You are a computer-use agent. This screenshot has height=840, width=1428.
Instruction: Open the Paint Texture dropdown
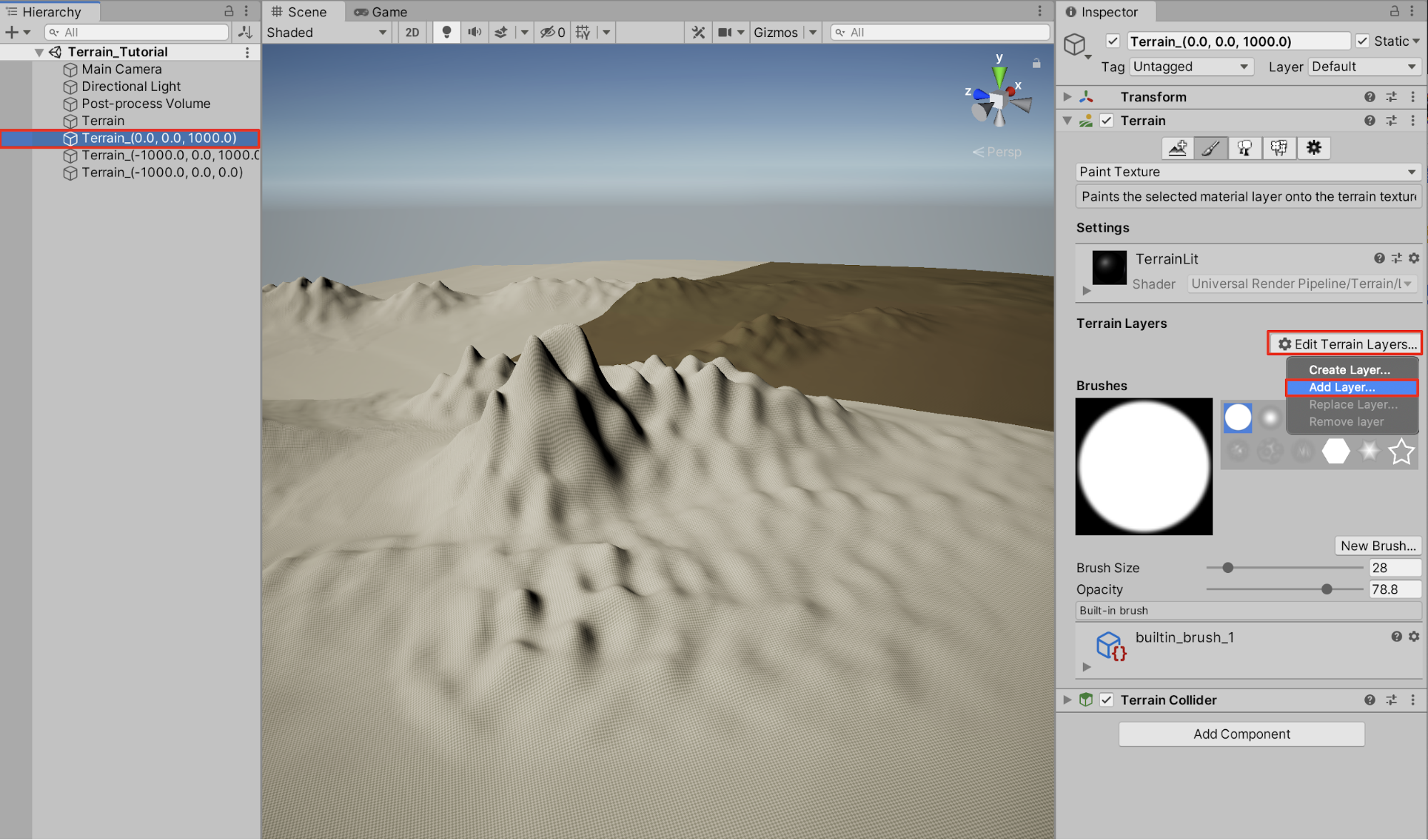(x=1247, y=171)
